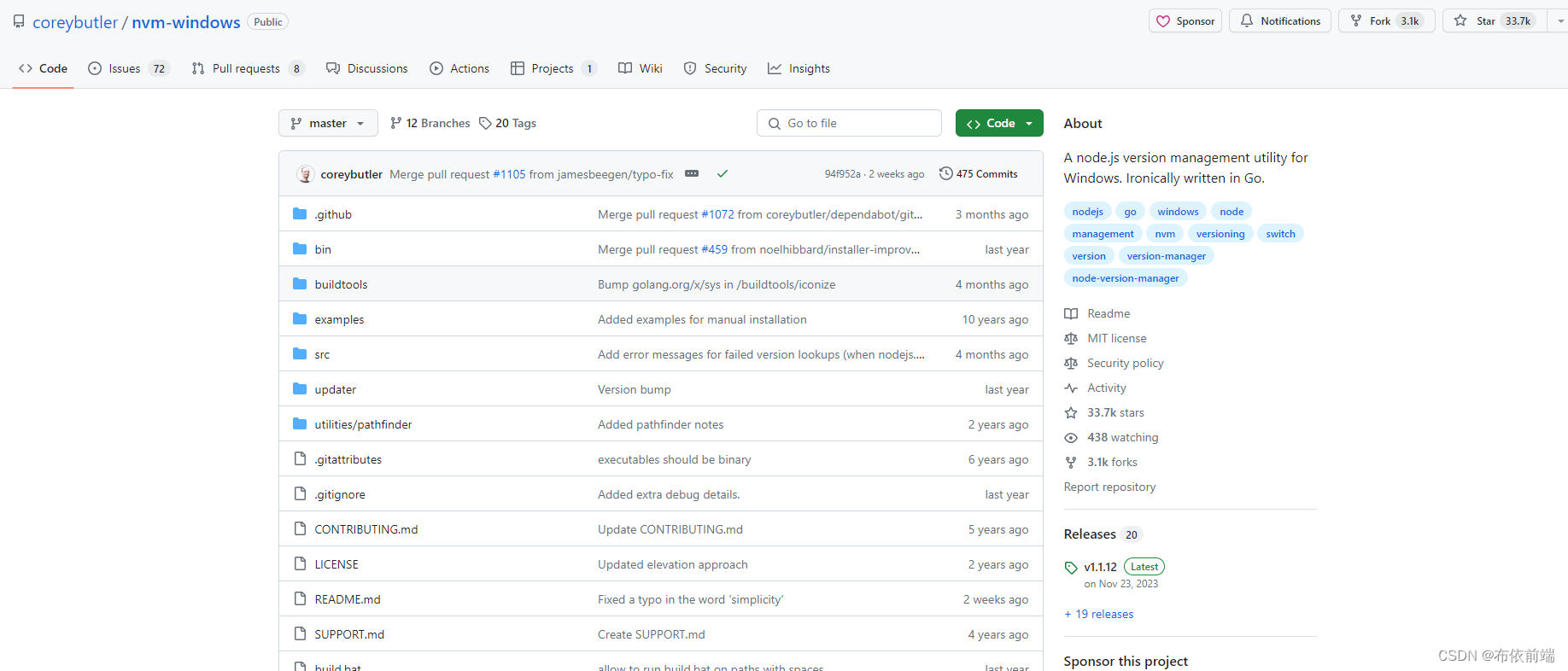Star the nvm-windows repository
Screen dimensions: 1568x671
pos(1495,21)
